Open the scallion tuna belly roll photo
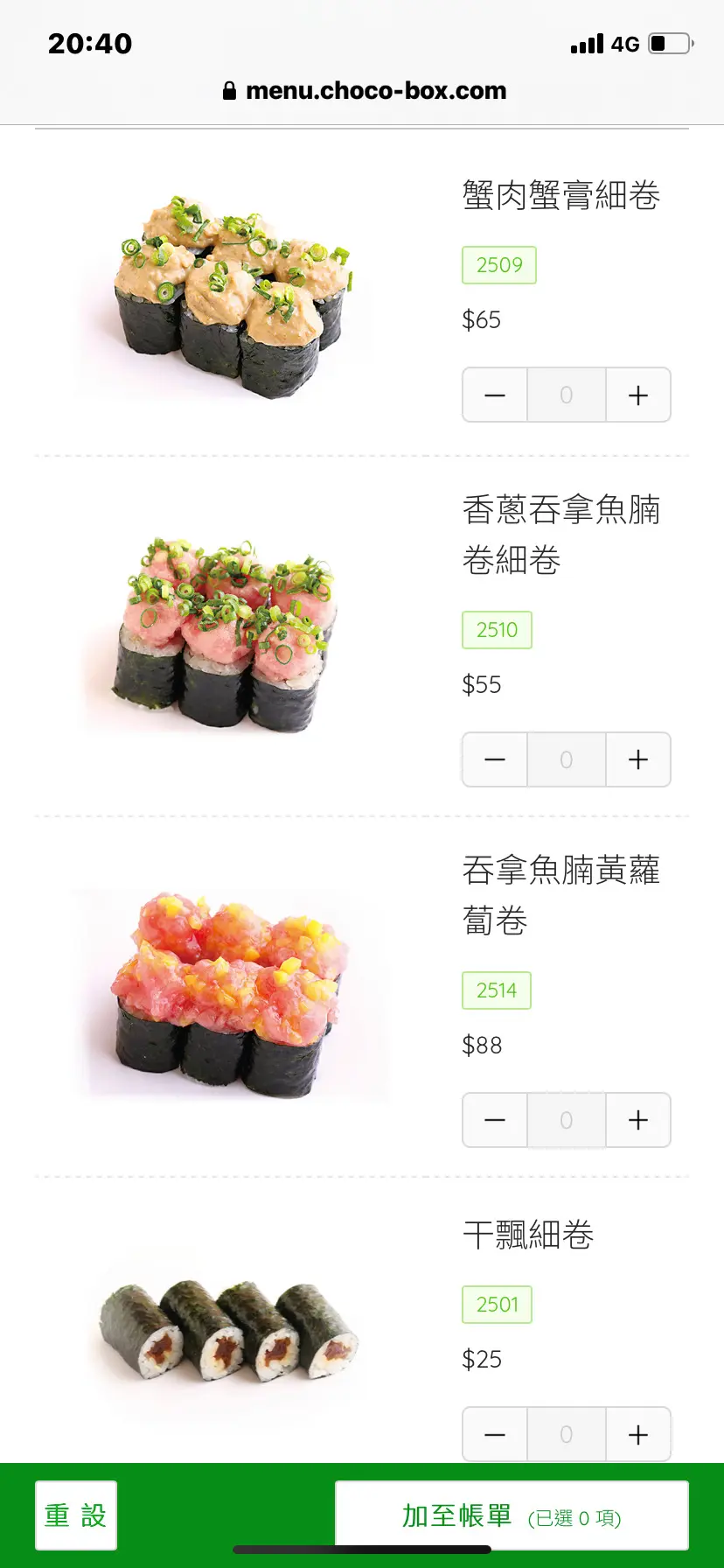724x1568 pixels. [231, 634]
